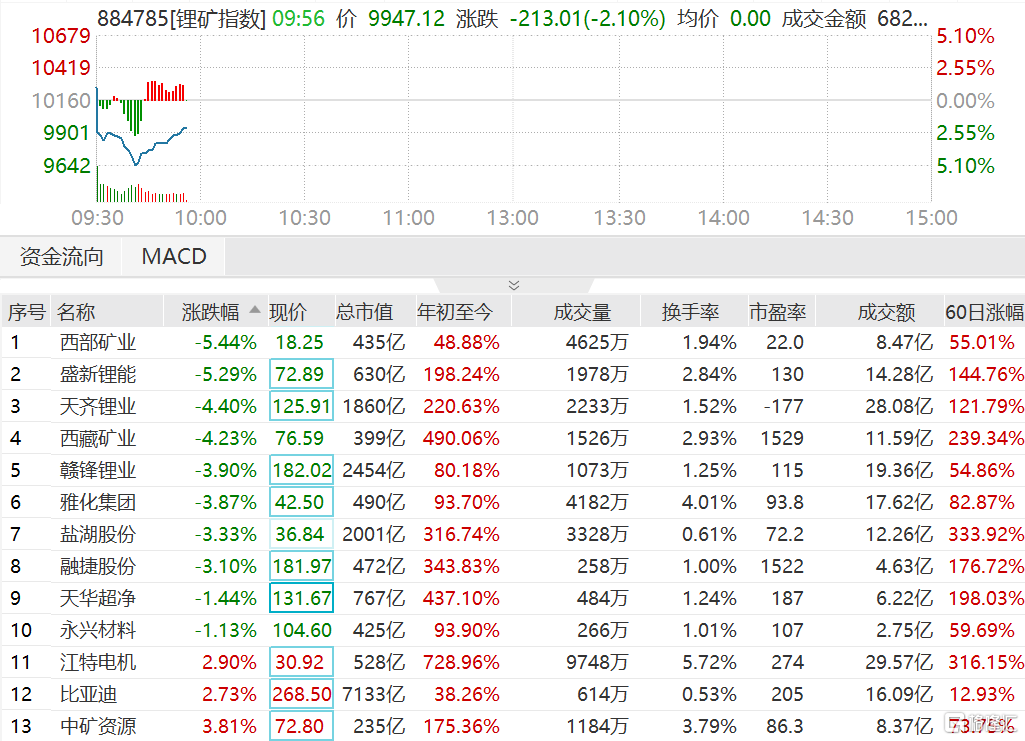Click the 换手率 column header
The image size is (1025, 741).
[x=690, y=312]
